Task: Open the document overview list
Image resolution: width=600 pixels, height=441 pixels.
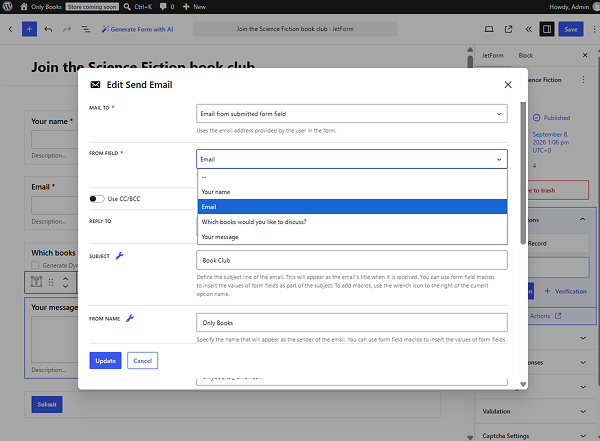Action: click(x=86, y=29)
